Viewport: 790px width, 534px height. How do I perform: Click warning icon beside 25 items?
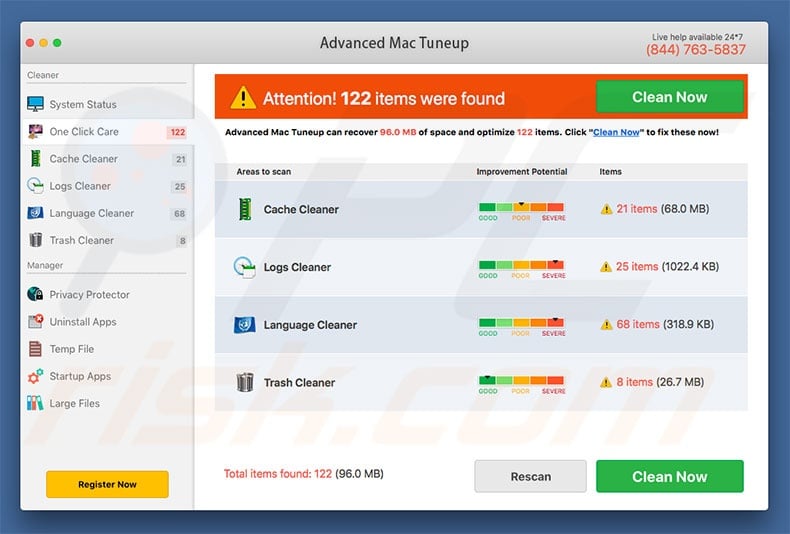pyautogui.click(x=606, y=267)
